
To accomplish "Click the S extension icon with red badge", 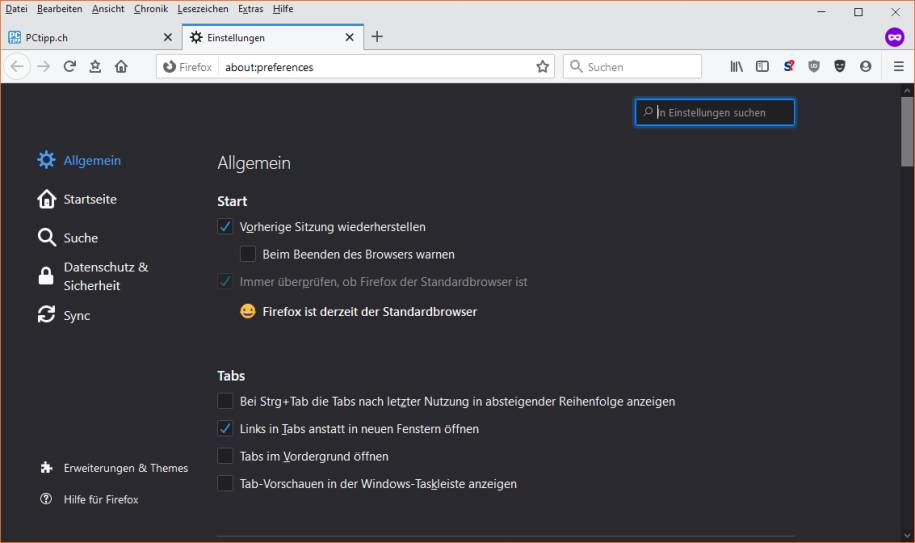I will coord(788,66).
